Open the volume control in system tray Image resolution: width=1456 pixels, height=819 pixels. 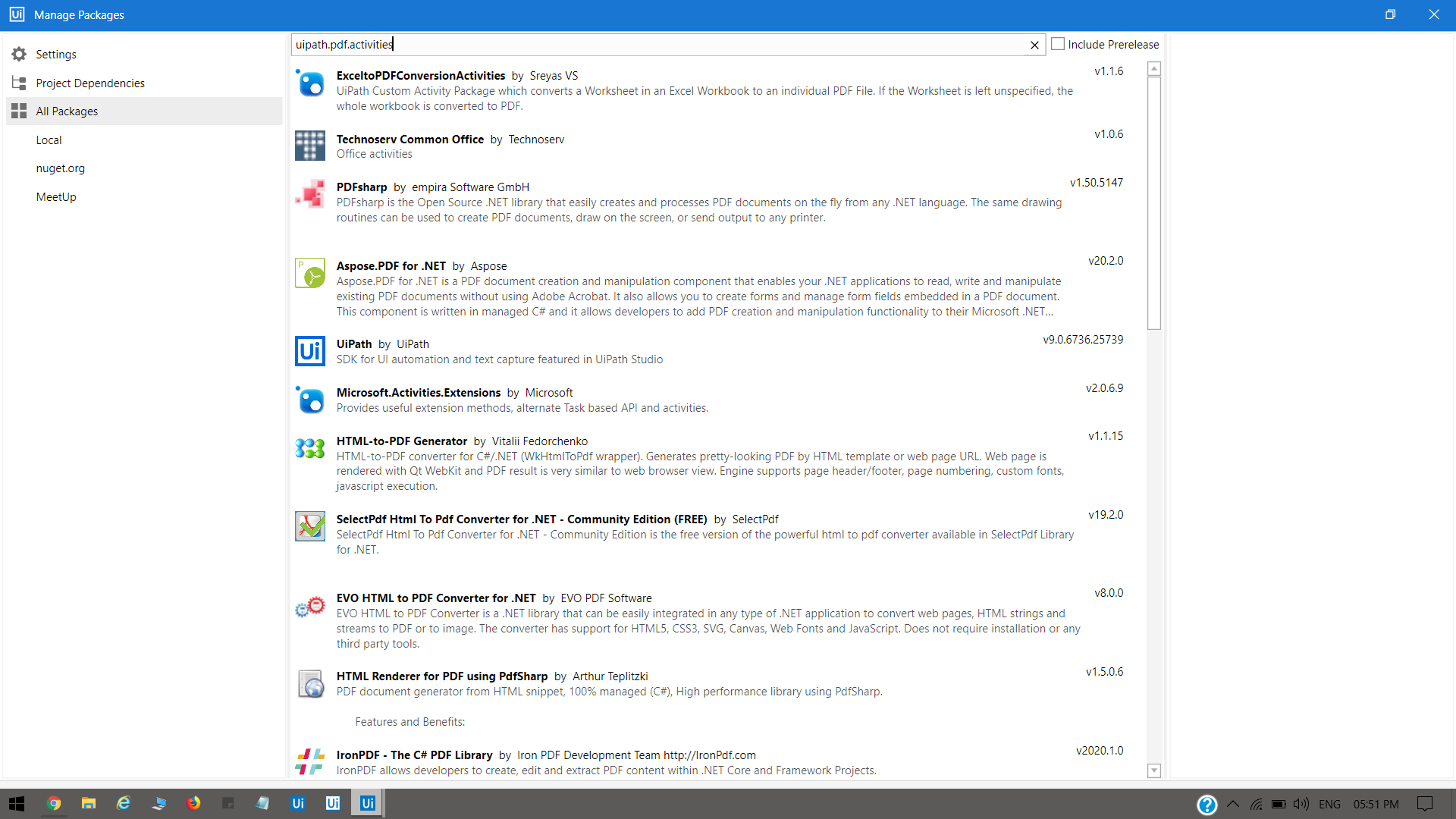pos(1301,805)
